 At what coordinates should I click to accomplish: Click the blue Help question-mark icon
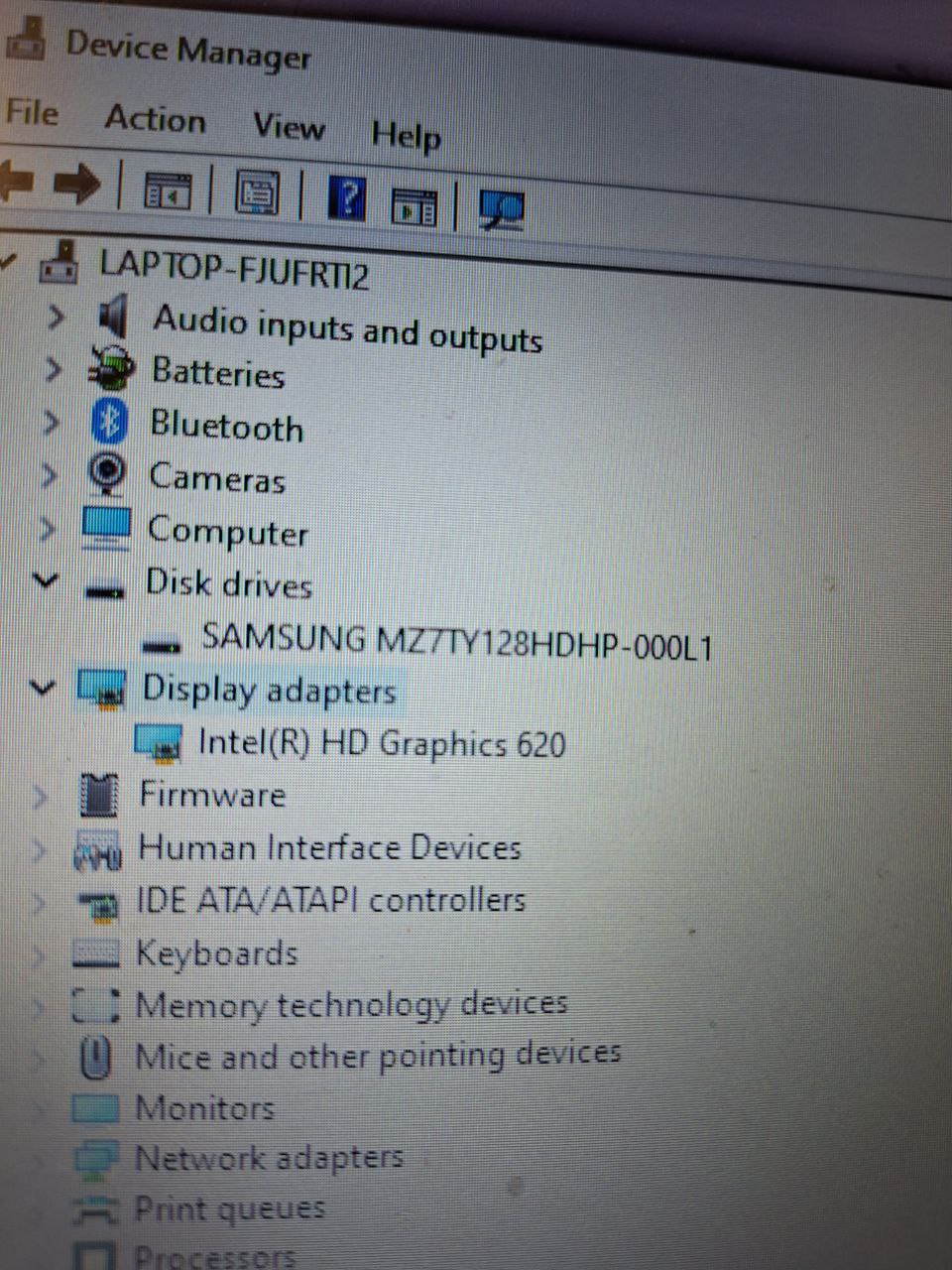(x=346, y=199)
